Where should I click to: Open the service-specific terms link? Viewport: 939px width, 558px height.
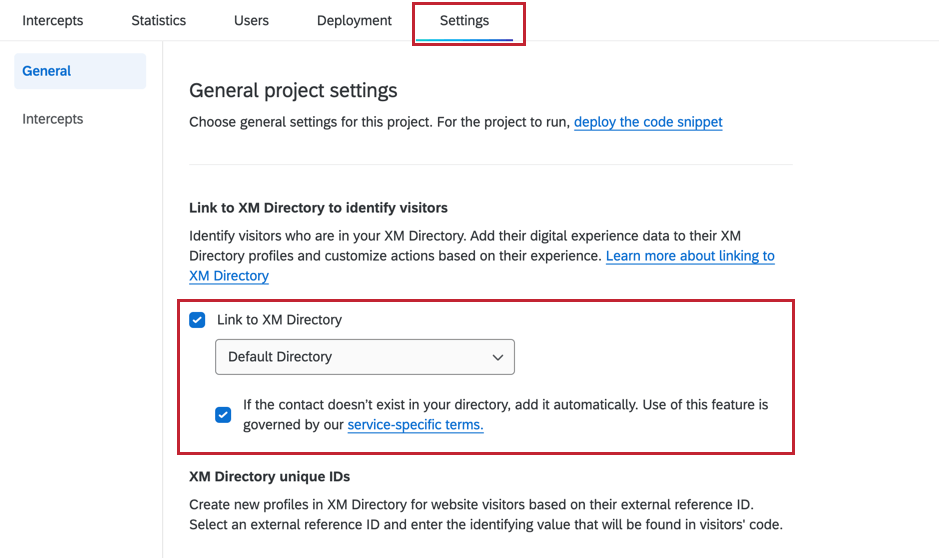[x=415, y=425]
